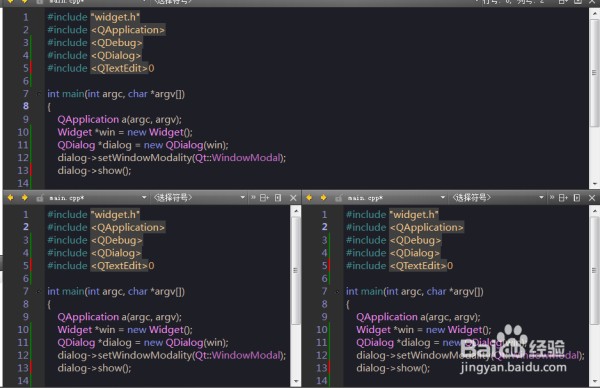Split the bottom-right editor pane
This screenshot has width=600, height=388.
[563, 198]
